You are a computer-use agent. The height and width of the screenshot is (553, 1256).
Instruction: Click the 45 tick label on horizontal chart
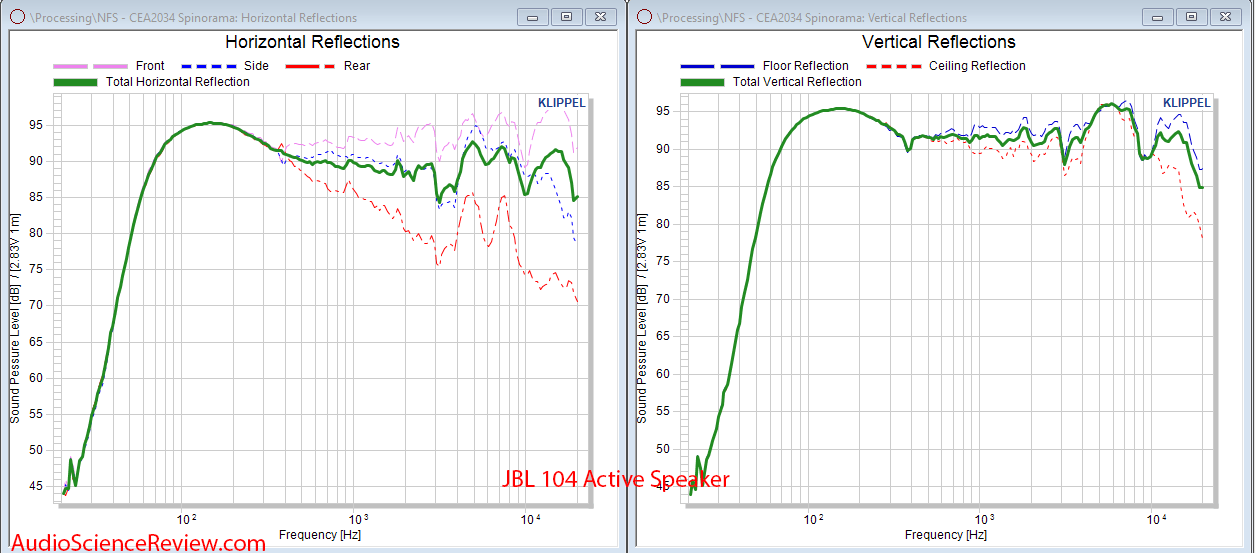[x=37, y=487]
